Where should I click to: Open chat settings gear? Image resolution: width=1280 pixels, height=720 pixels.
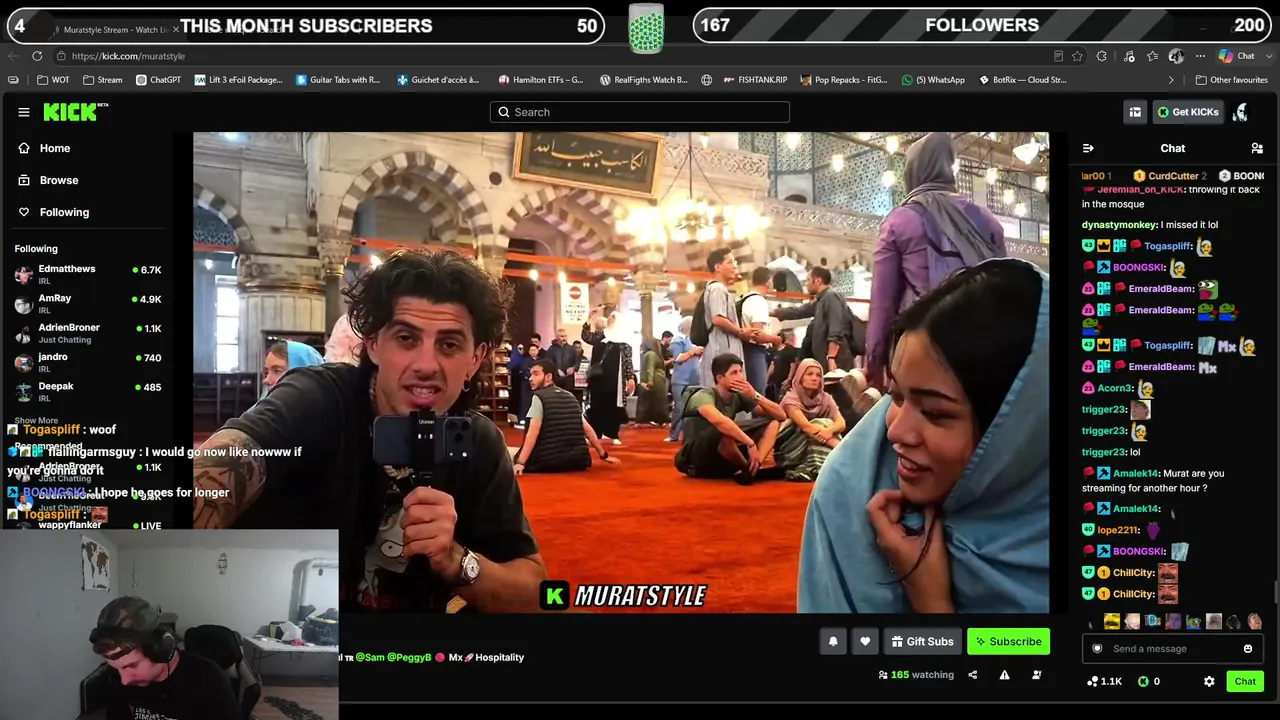click(x=1209, y=681)
